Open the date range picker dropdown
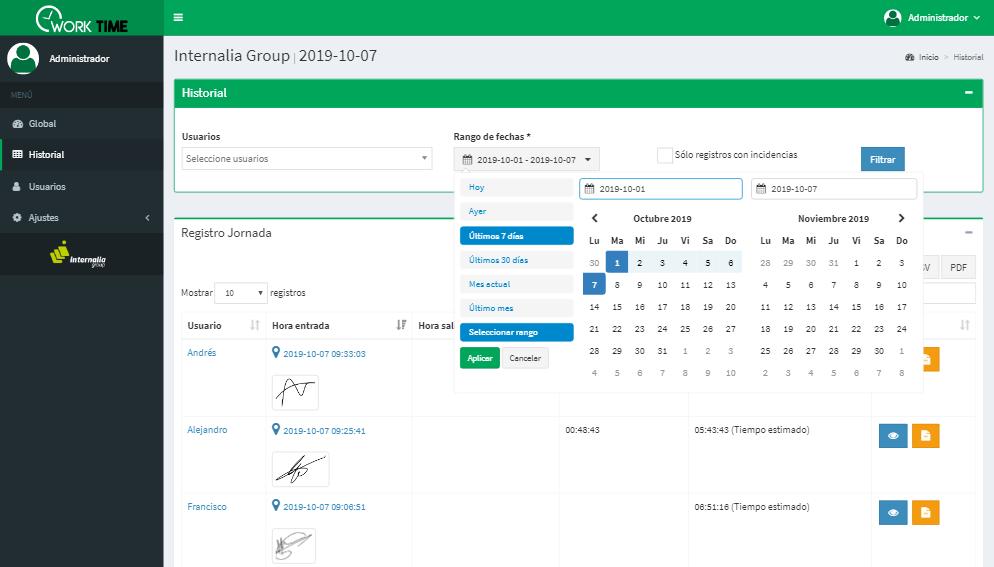Viewport: 994px width, 567px height. coord(526,159)
